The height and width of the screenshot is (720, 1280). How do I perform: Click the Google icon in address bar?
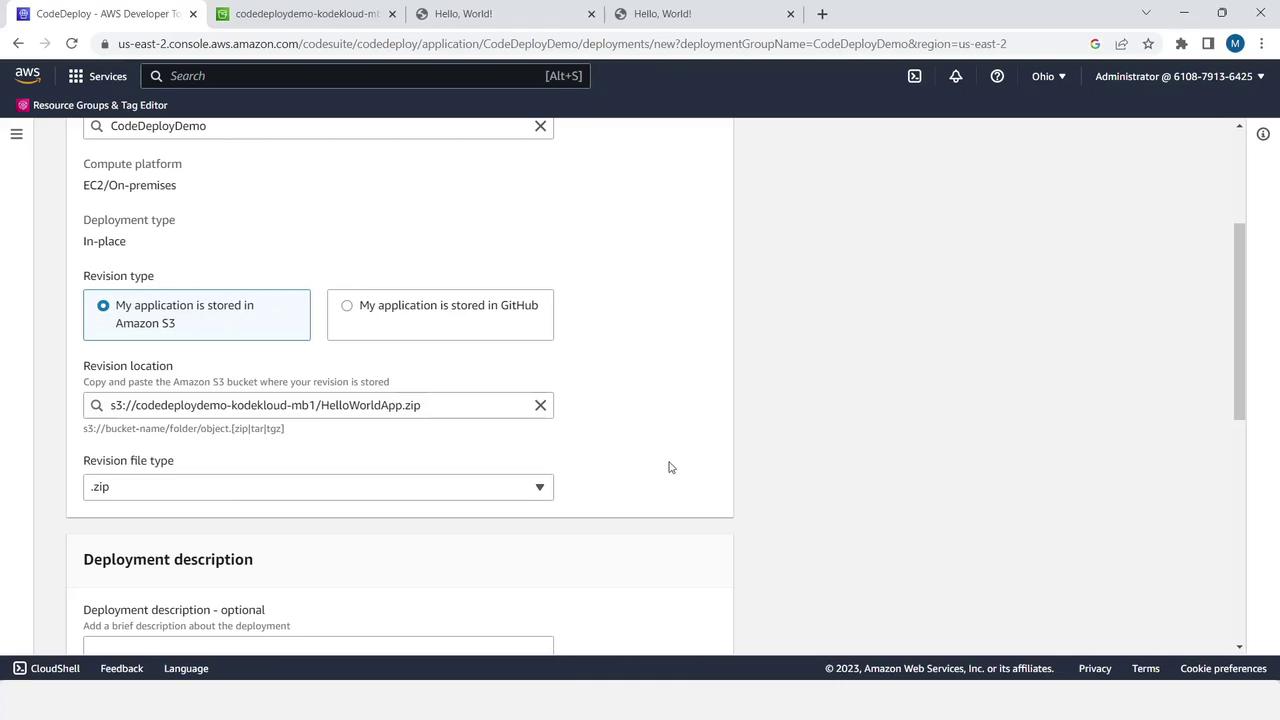1095,44
